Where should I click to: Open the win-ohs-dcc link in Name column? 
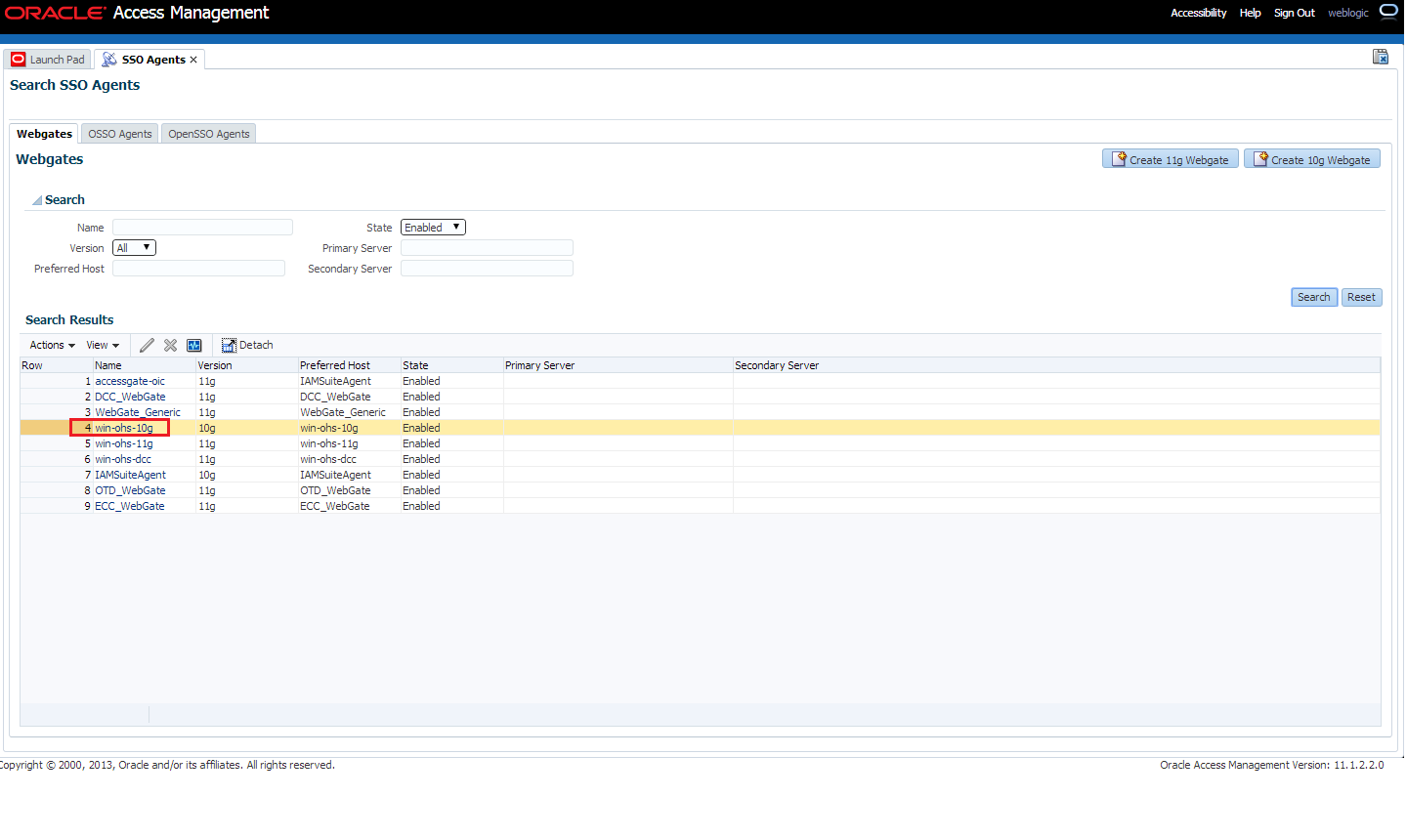(123, 459)
